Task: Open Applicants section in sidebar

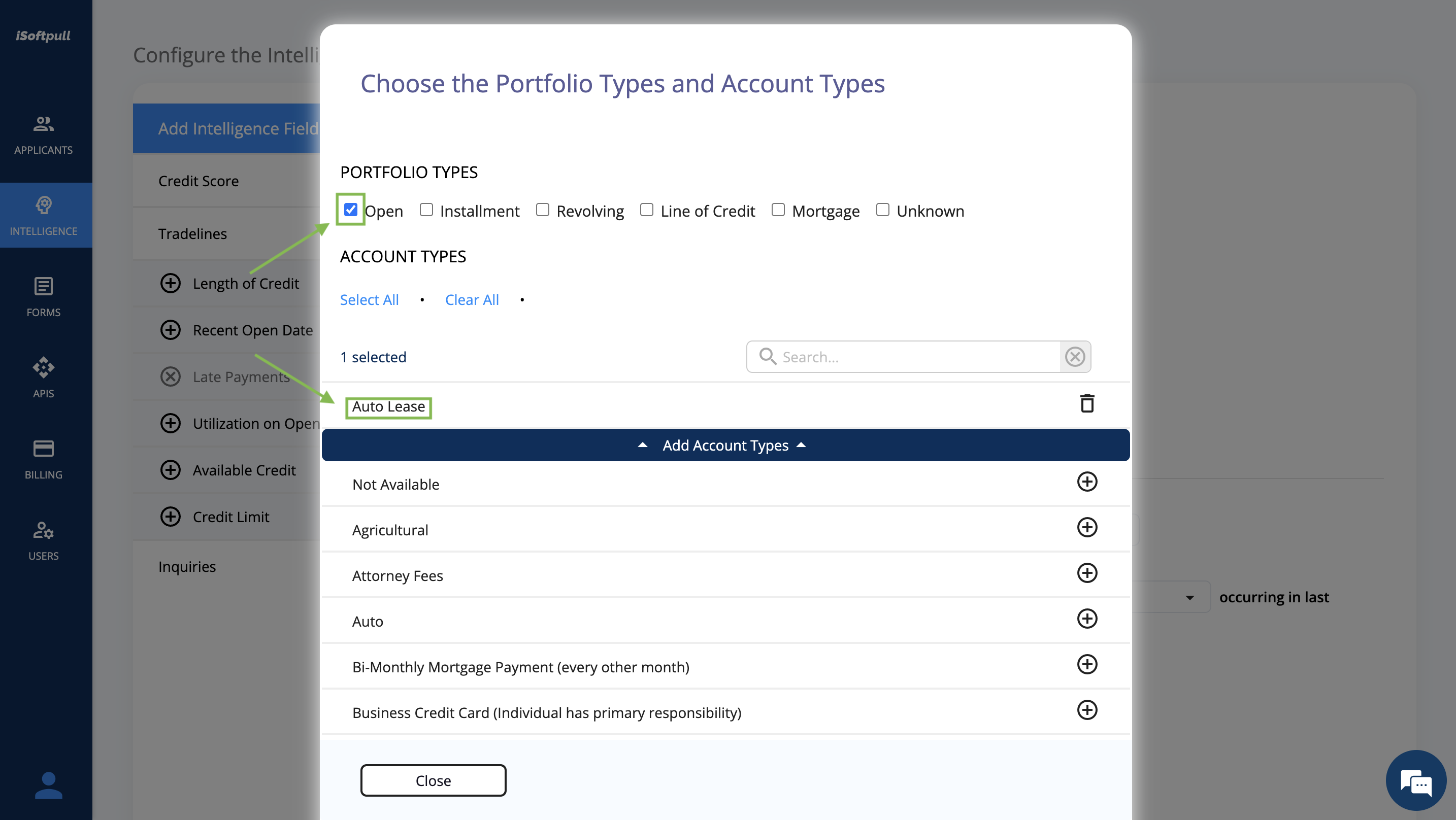Action: 44,135
